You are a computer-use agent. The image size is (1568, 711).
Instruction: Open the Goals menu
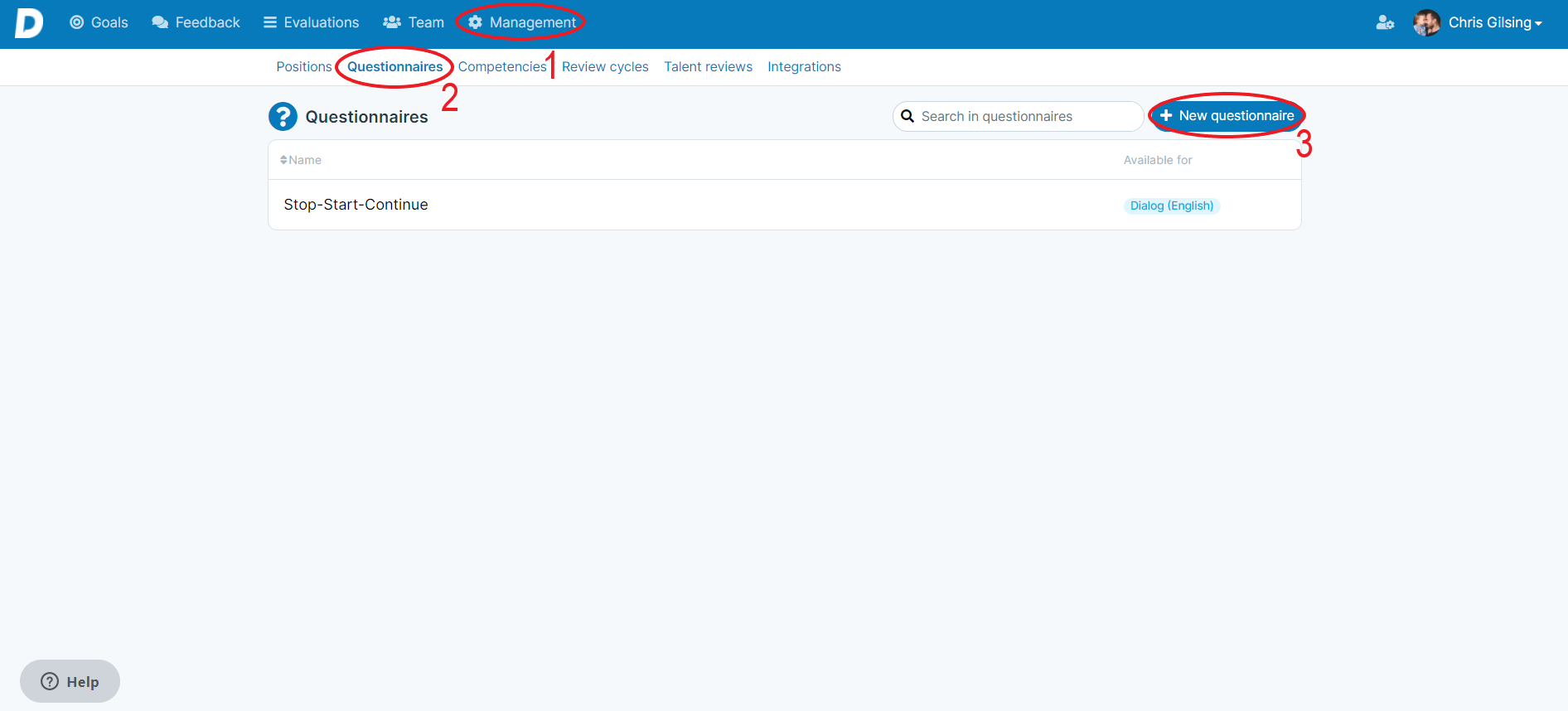(99, 22)
